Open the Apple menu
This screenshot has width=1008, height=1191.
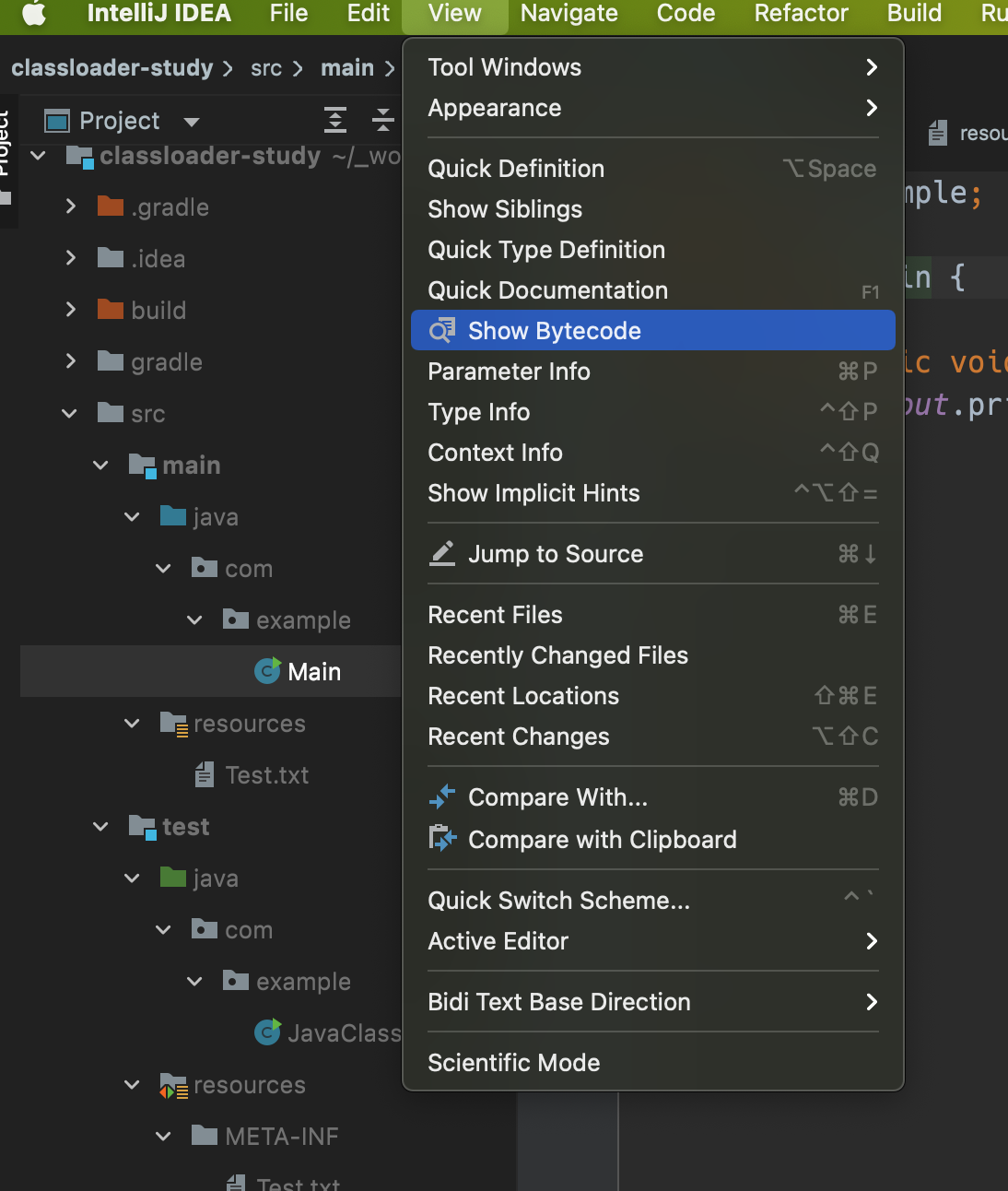[33, 13]
